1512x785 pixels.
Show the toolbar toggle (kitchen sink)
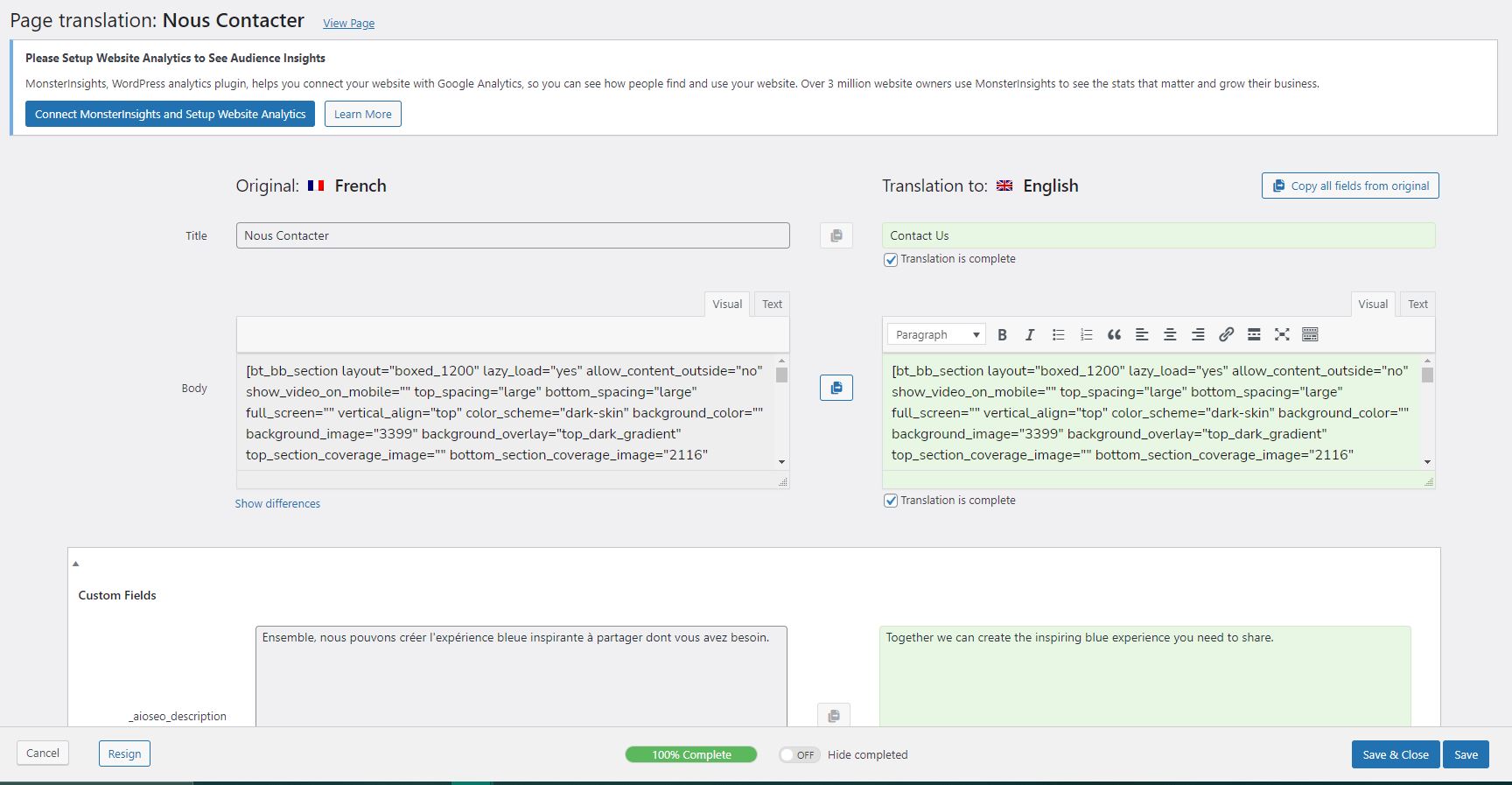1310,334
